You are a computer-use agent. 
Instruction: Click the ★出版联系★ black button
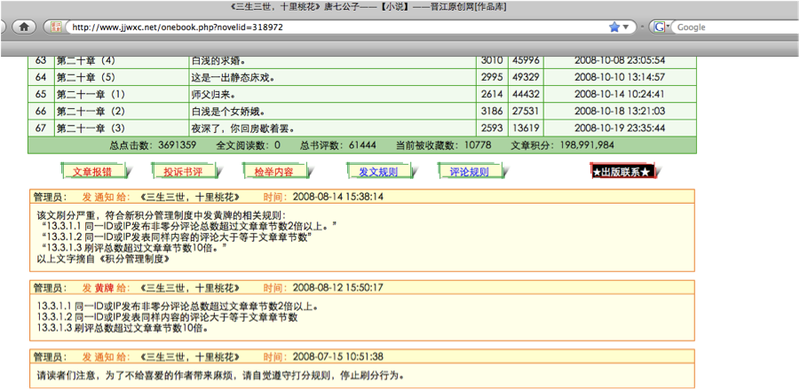point(622,172)
